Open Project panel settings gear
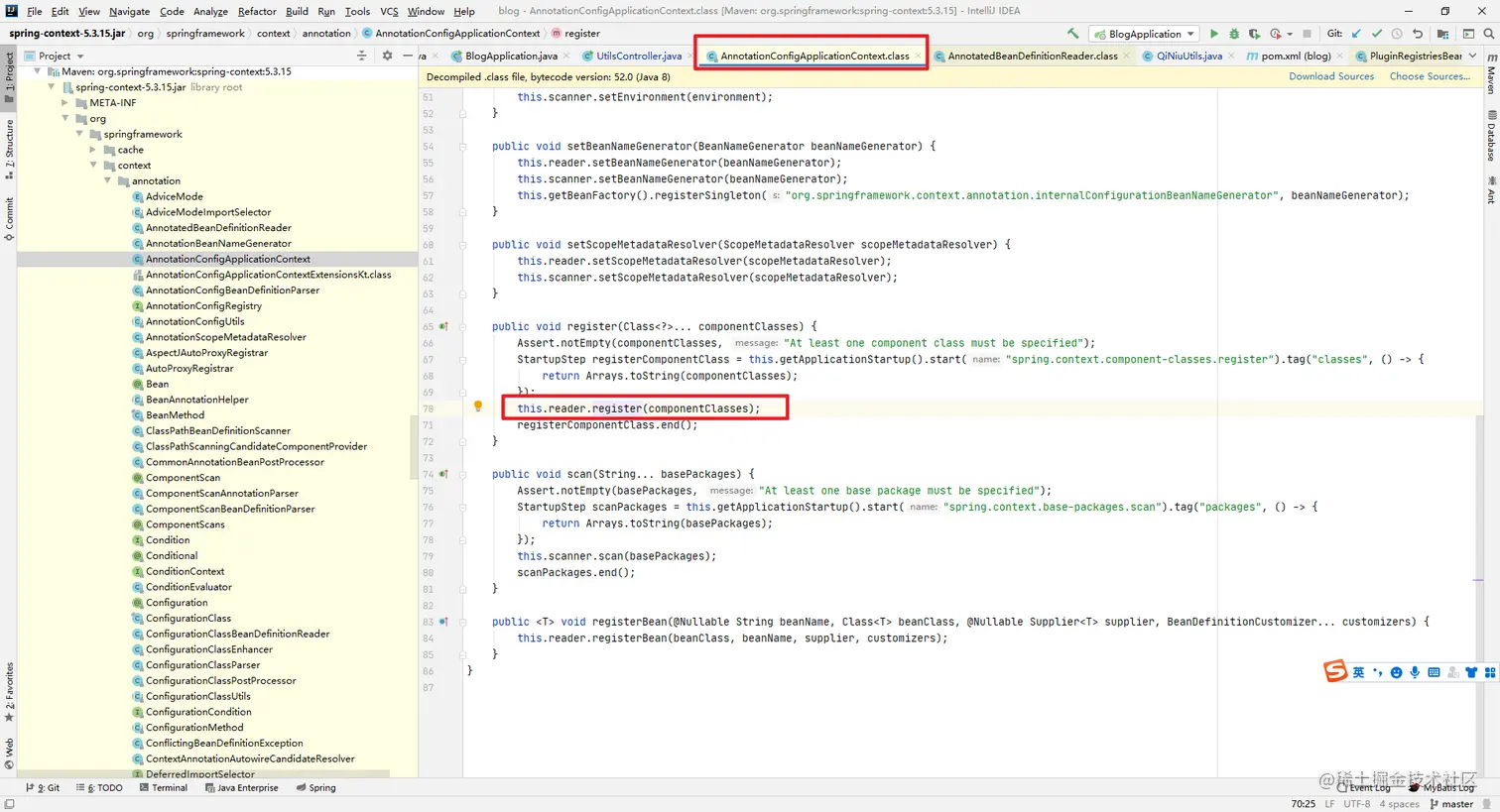This screenshot has height=812, width=1500. click(x=387, y=56)
